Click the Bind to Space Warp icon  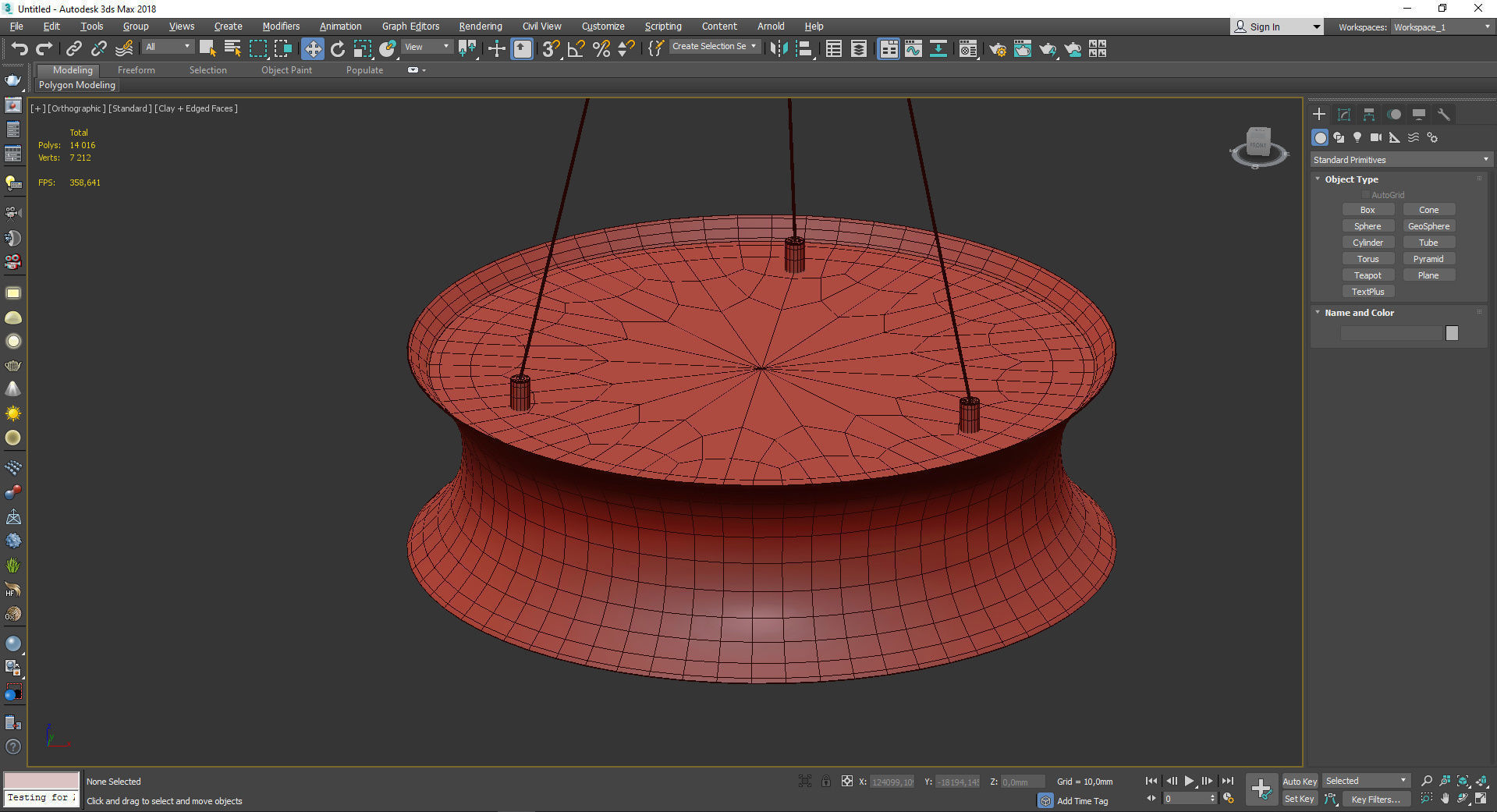coord(124,49)
